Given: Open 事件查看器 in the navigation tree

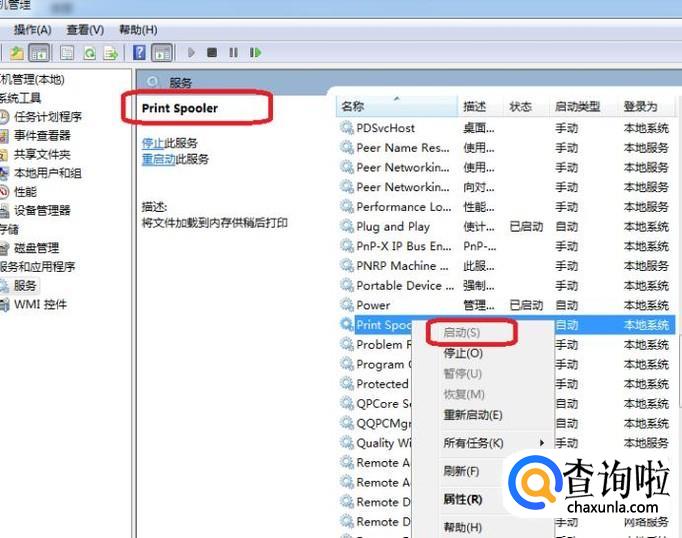Looking at the screenshot, I should [x=41, y=135].
